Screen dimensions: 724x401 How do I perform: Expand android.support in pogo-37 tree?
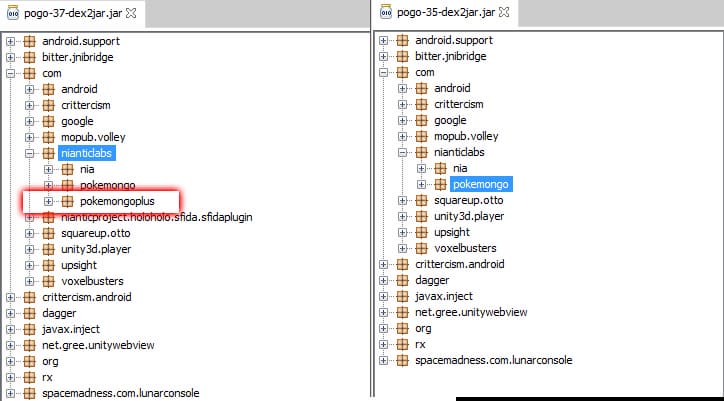pyautogui.click(x=10, y=41)
